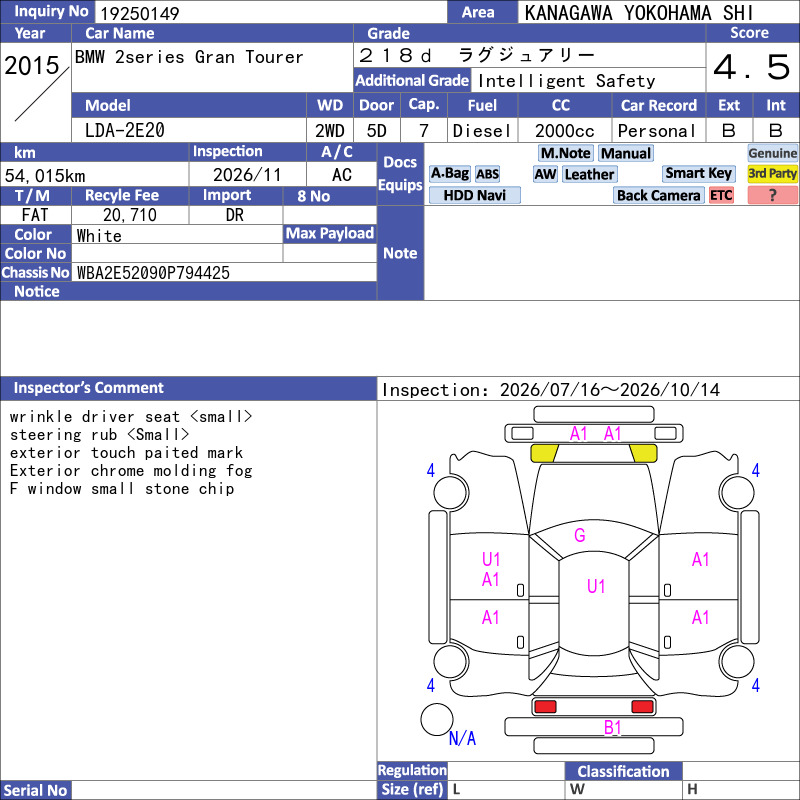
Task: Select the 2WD drive value
Action: click(x=330, y=131)
